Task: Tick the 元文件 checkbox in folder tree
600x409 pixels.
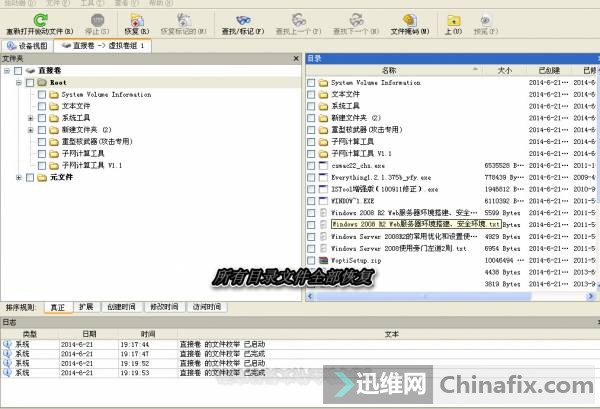Action: (x=30, y=178)
